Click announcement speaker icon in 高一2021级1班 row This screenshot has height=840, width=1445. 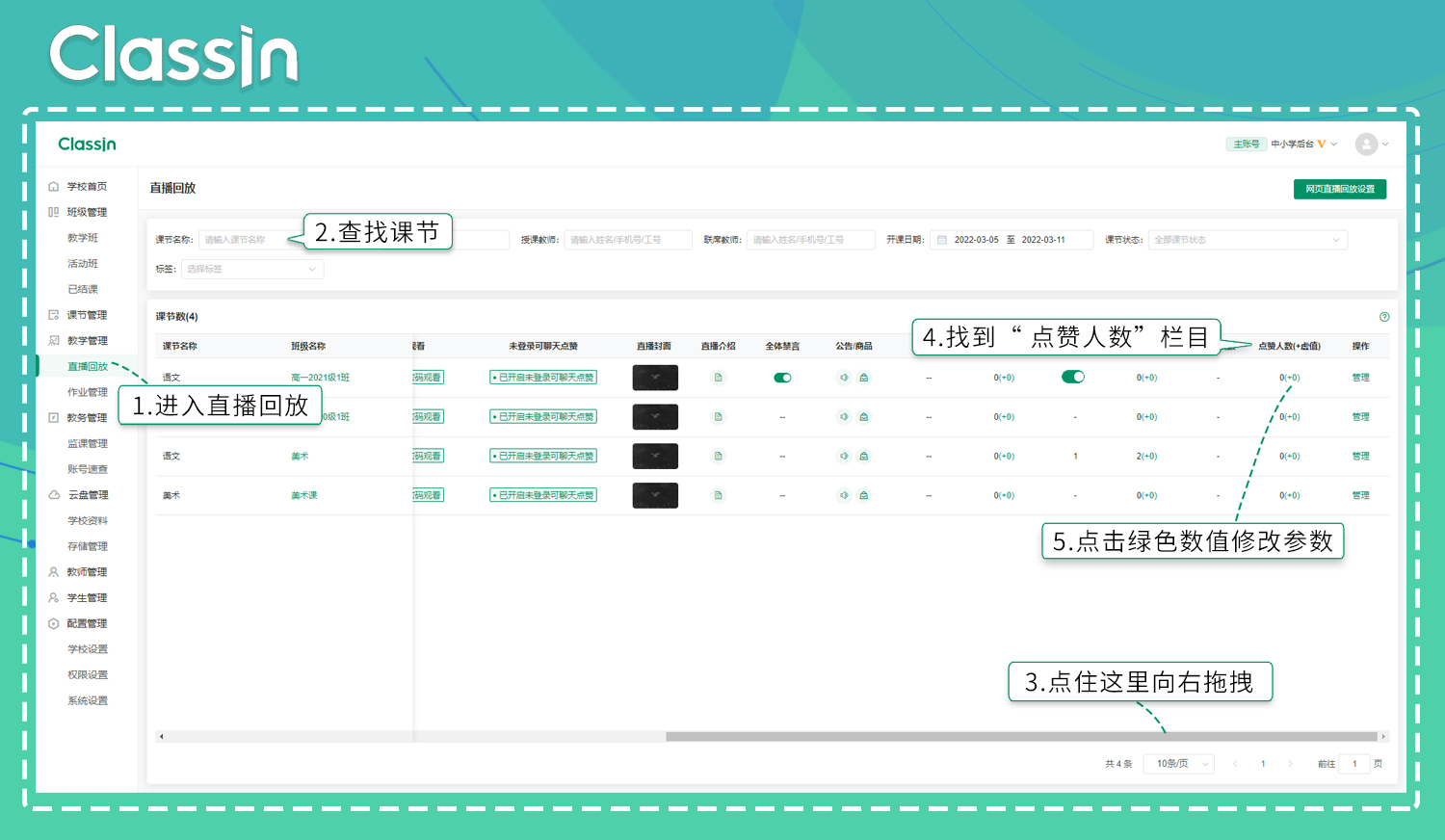coord(844,378)
